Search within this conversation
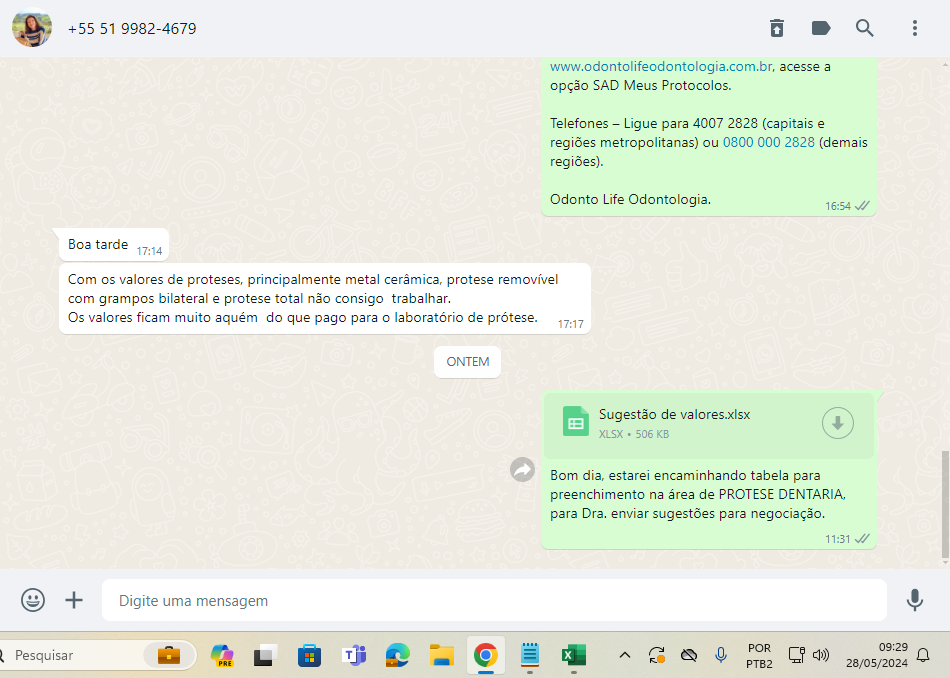Image resolution: width=950 pixels, height=678 pixels. (865, 28)
